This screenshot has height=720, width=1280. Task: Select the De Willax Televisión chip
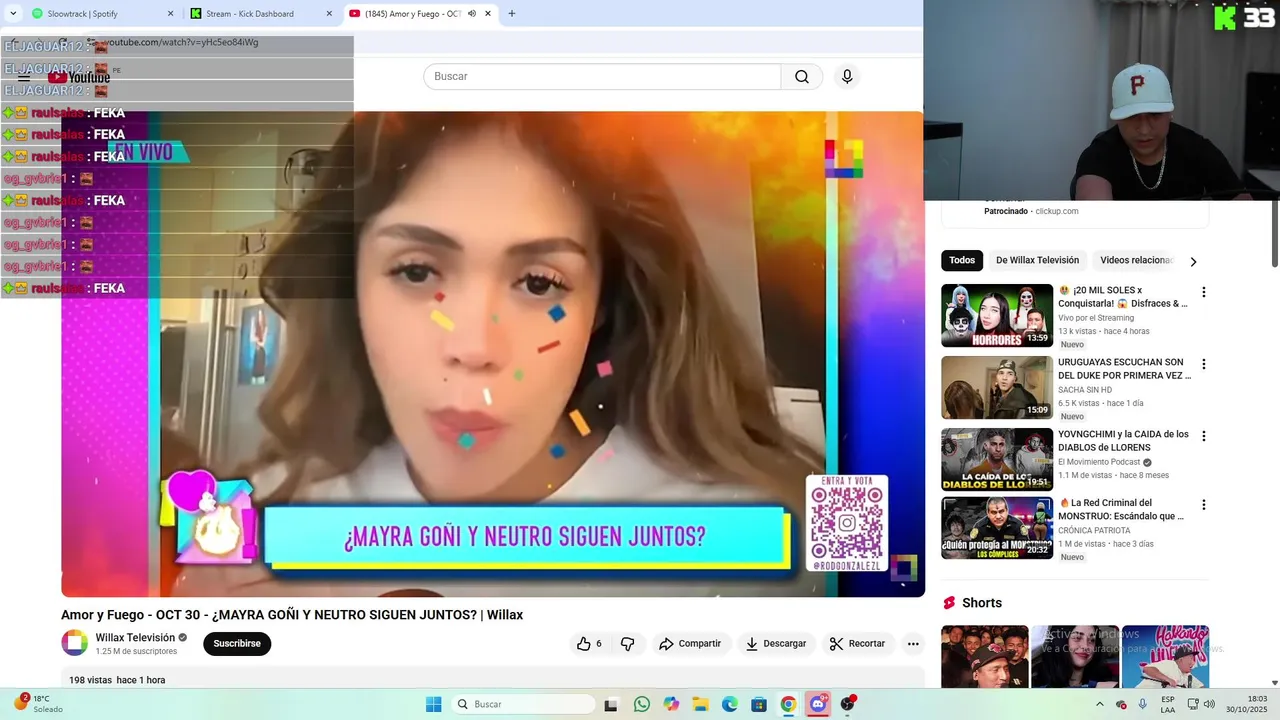pos(1037,260)
